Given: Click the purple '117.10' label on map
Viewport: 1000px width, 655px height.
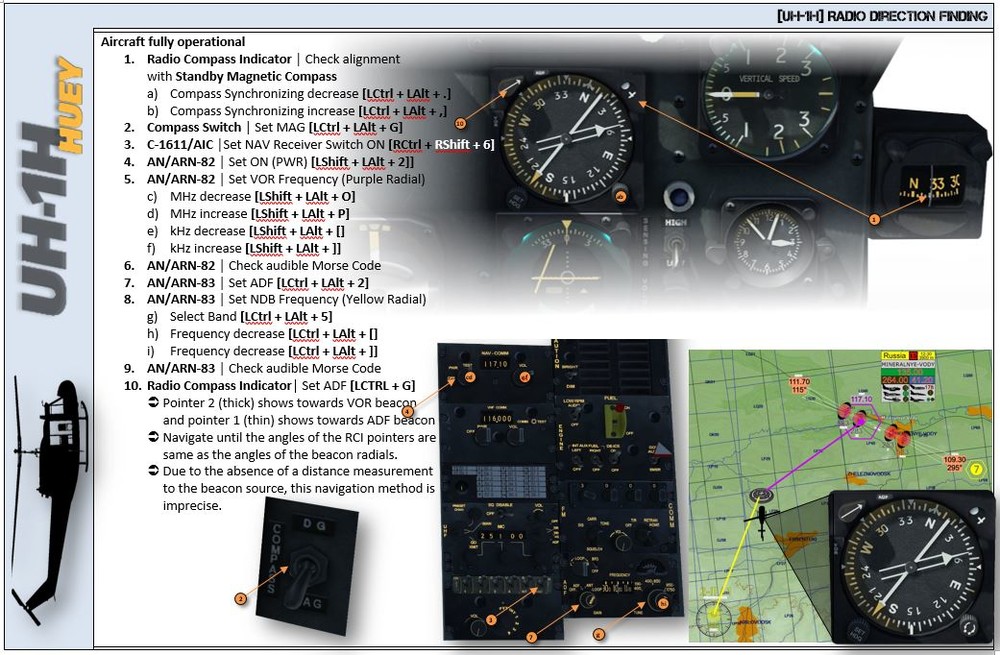Looking at the screenshot, I should (861, 400).
